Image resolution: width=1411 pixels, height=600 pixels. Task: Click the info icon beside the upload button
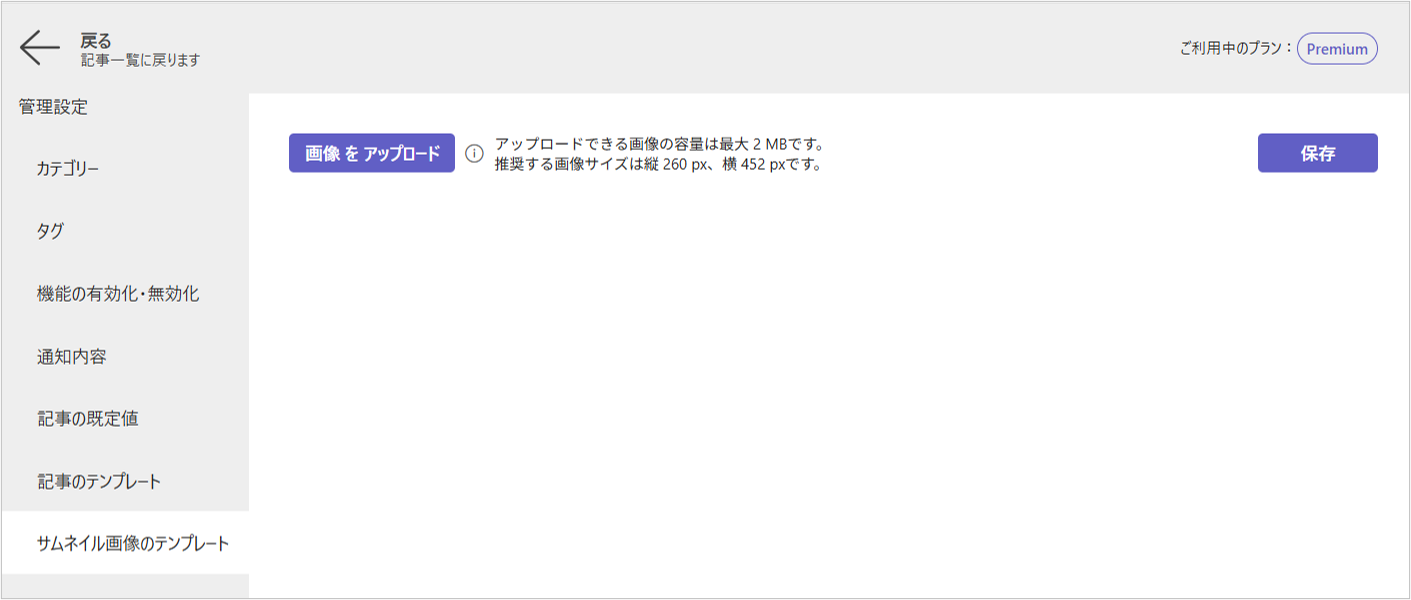point(474,154)
